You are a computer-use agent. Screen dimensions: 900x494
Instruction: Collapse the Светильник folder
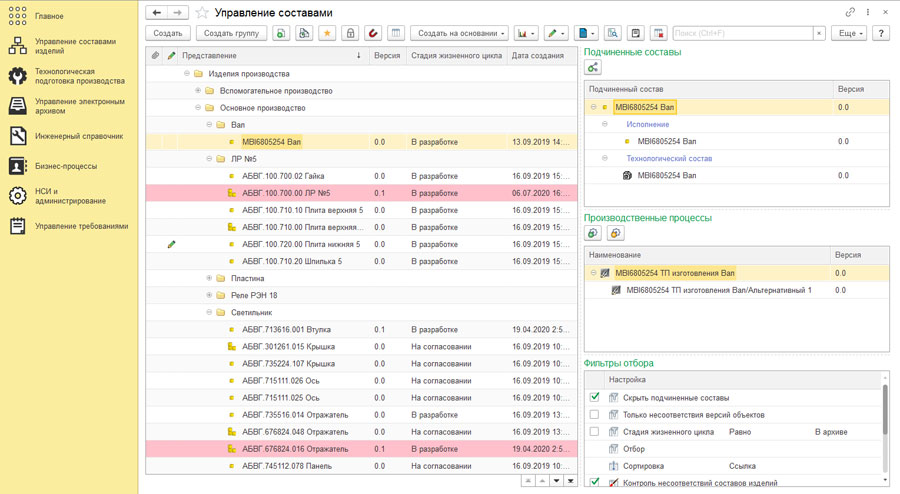pos(209,312)
